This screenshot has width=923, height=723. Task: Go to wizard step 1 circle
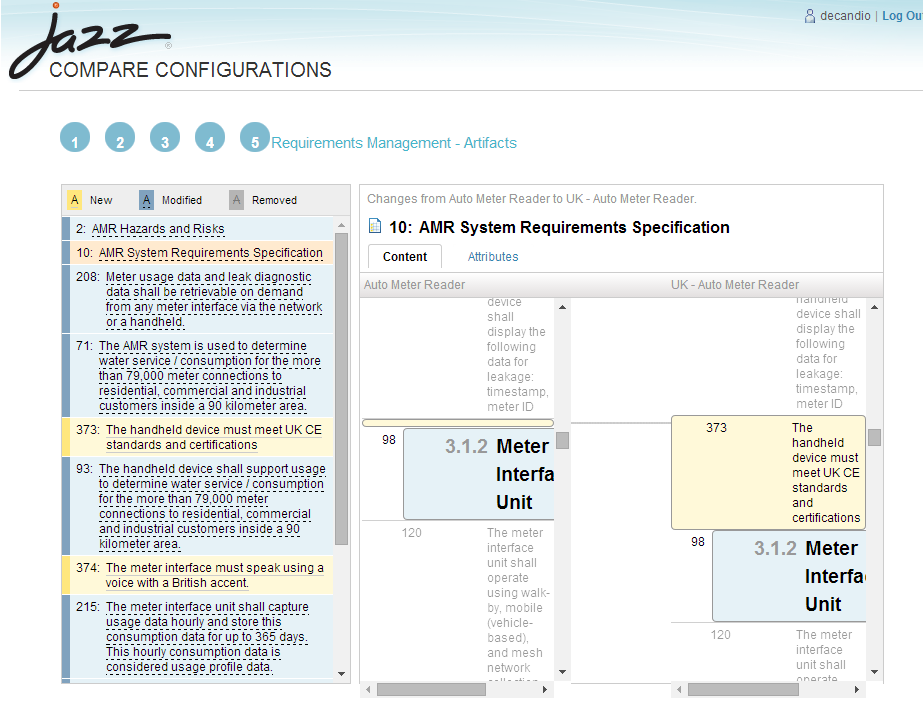pyautogui.click(x=75, y=137)
